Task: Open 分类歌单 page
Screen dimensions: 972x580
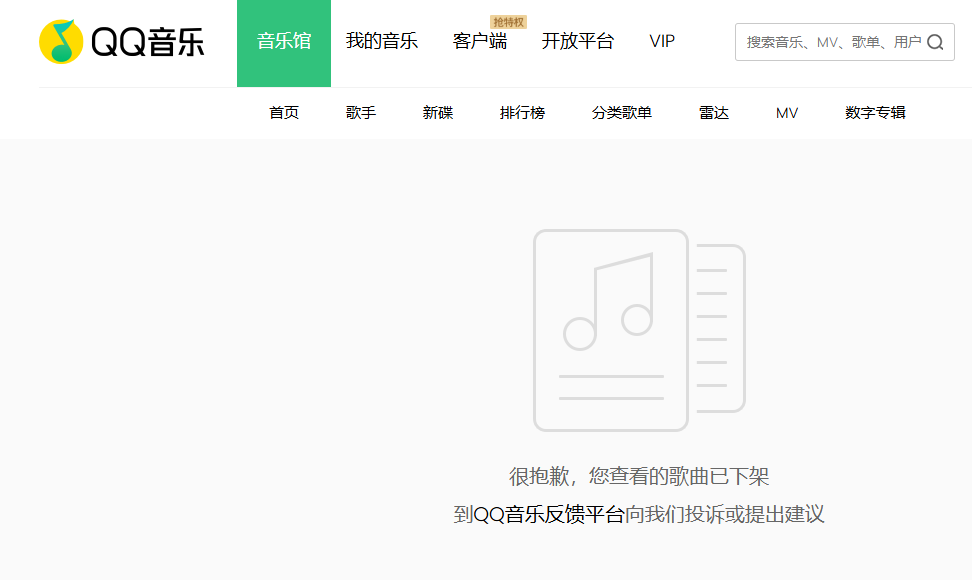Action: tap(622, 113)
